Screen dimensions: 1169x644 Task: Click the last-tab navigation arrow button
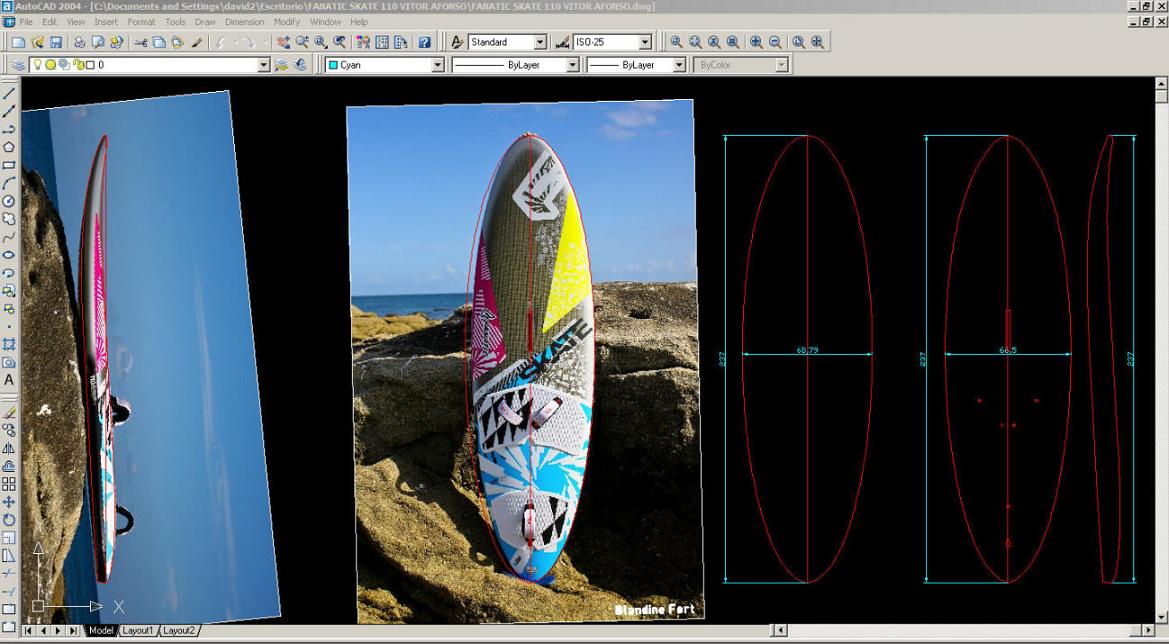(73, 631)
